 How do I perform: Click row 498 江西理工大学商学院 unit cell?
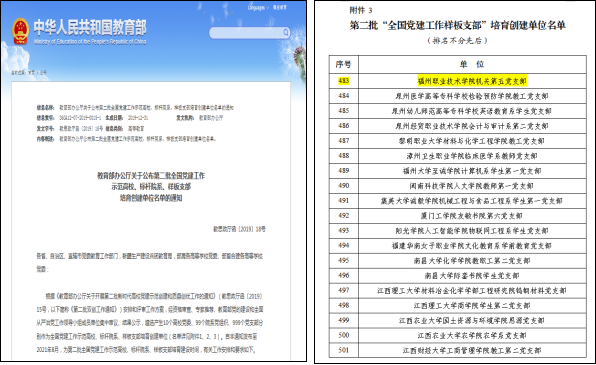click(472, 305)
